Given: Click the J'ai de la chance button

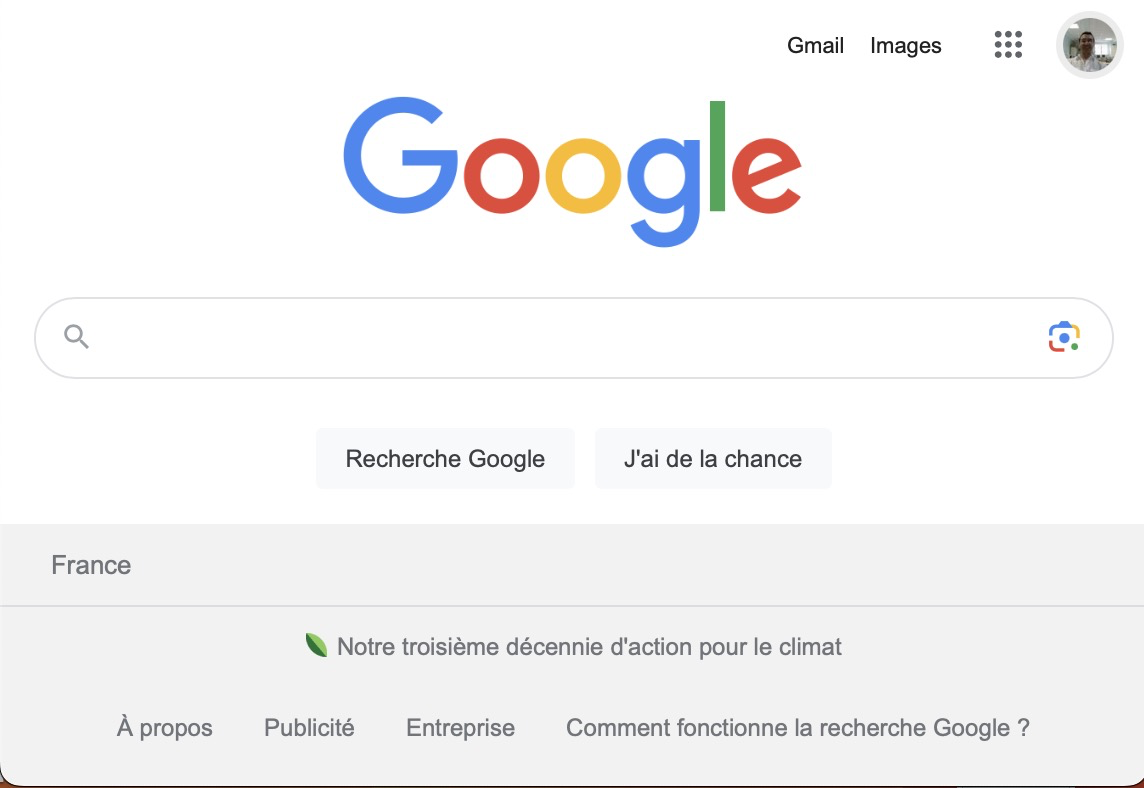Looking at the screenshot, I should click(x=713, y=458).
